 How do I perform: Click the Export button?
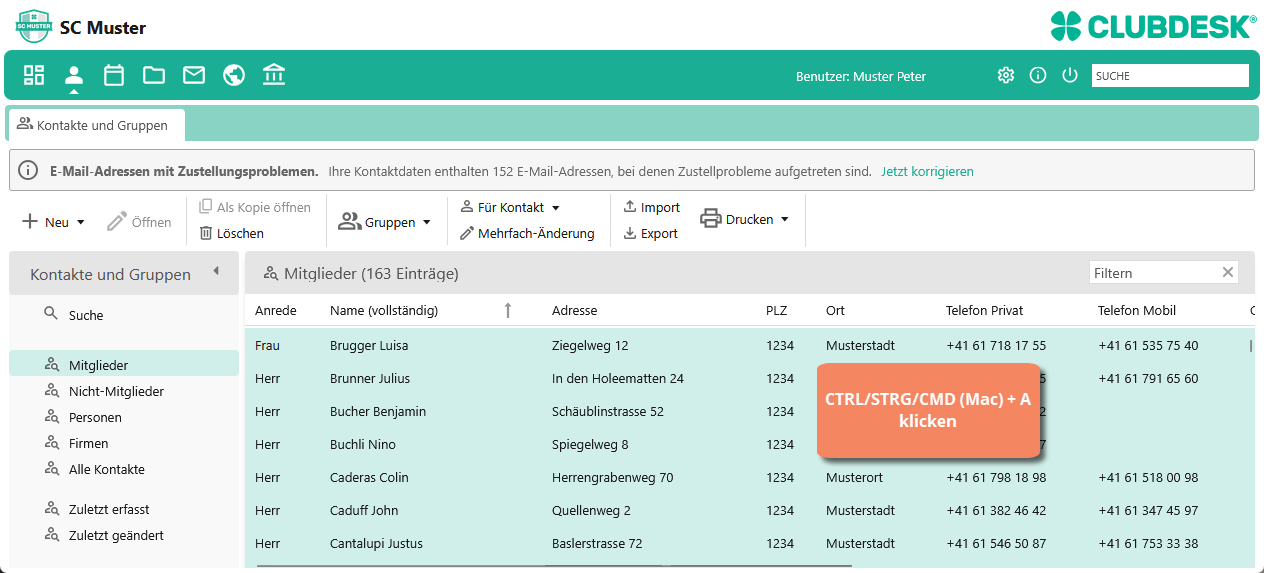[x=651, y=233]
